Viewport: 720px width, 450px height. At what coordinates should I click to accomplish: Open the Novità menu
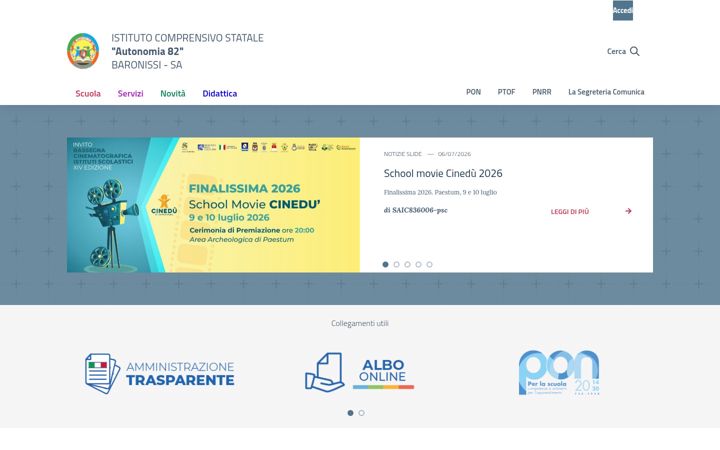tap(173, 94)
